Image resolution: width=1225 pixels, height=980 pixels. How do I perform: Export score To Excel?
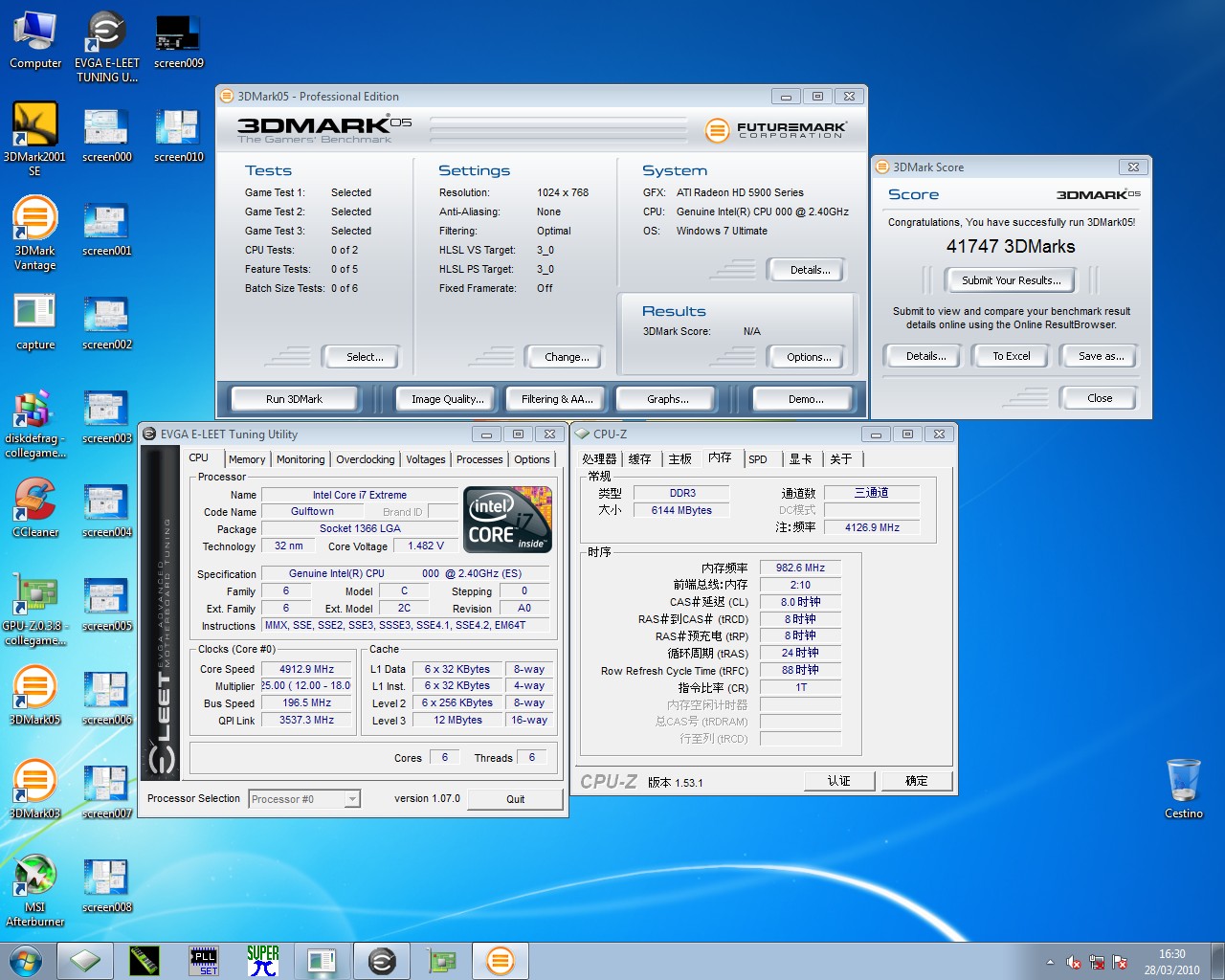pos(1012,356)
